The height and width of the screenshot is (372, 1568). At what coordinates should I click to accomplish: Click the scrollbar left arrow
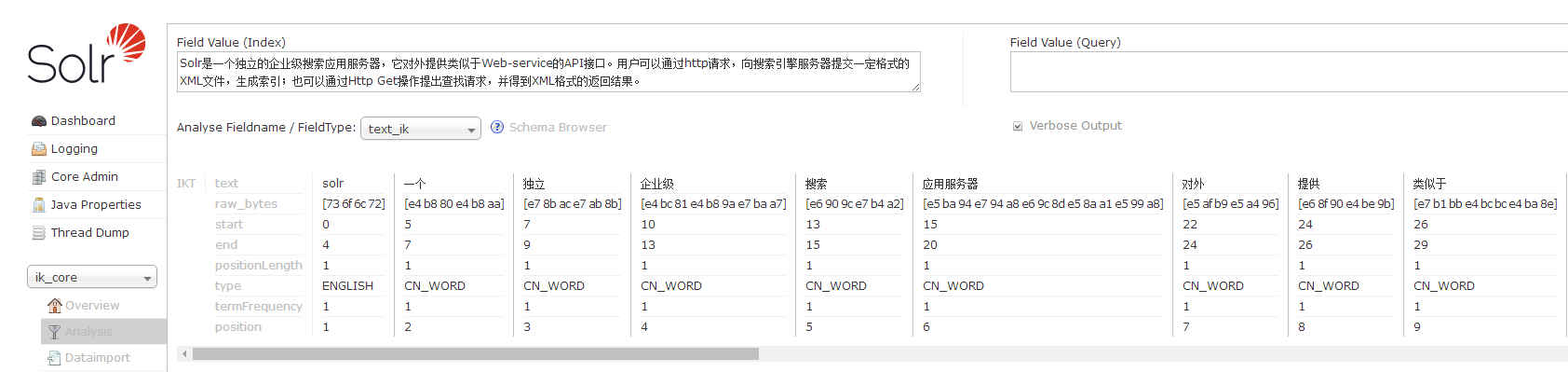[x=184, y=354]
